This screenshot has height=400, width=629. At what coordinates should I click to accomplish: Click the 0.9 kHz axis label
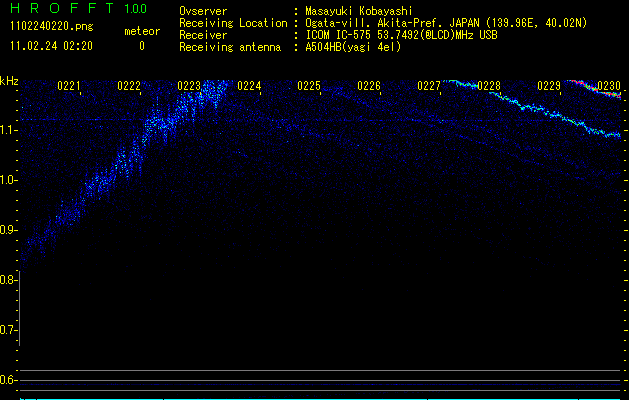[8, 230]
